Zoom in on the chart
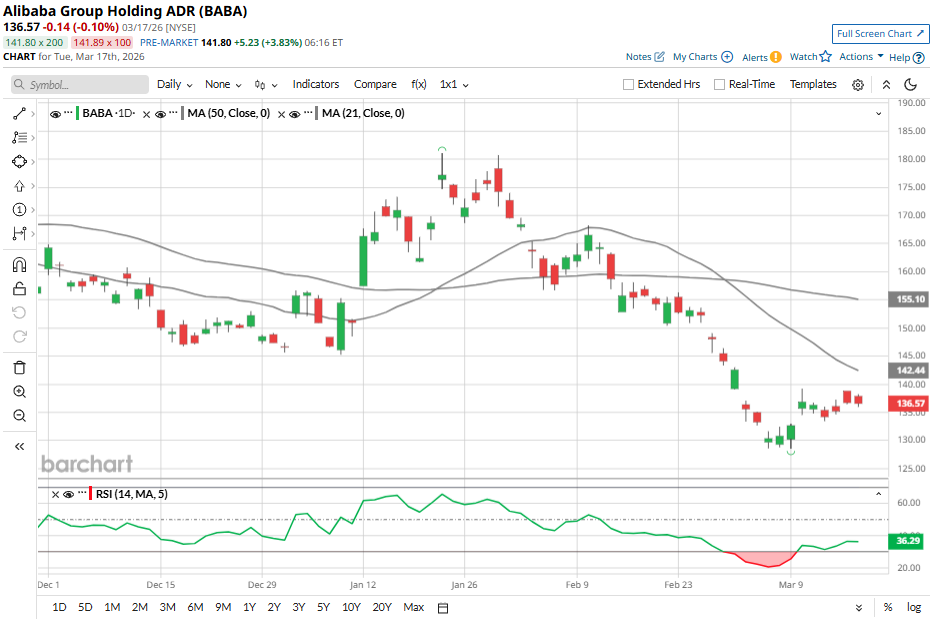The image size is (937, 631). tap(19, 391)
